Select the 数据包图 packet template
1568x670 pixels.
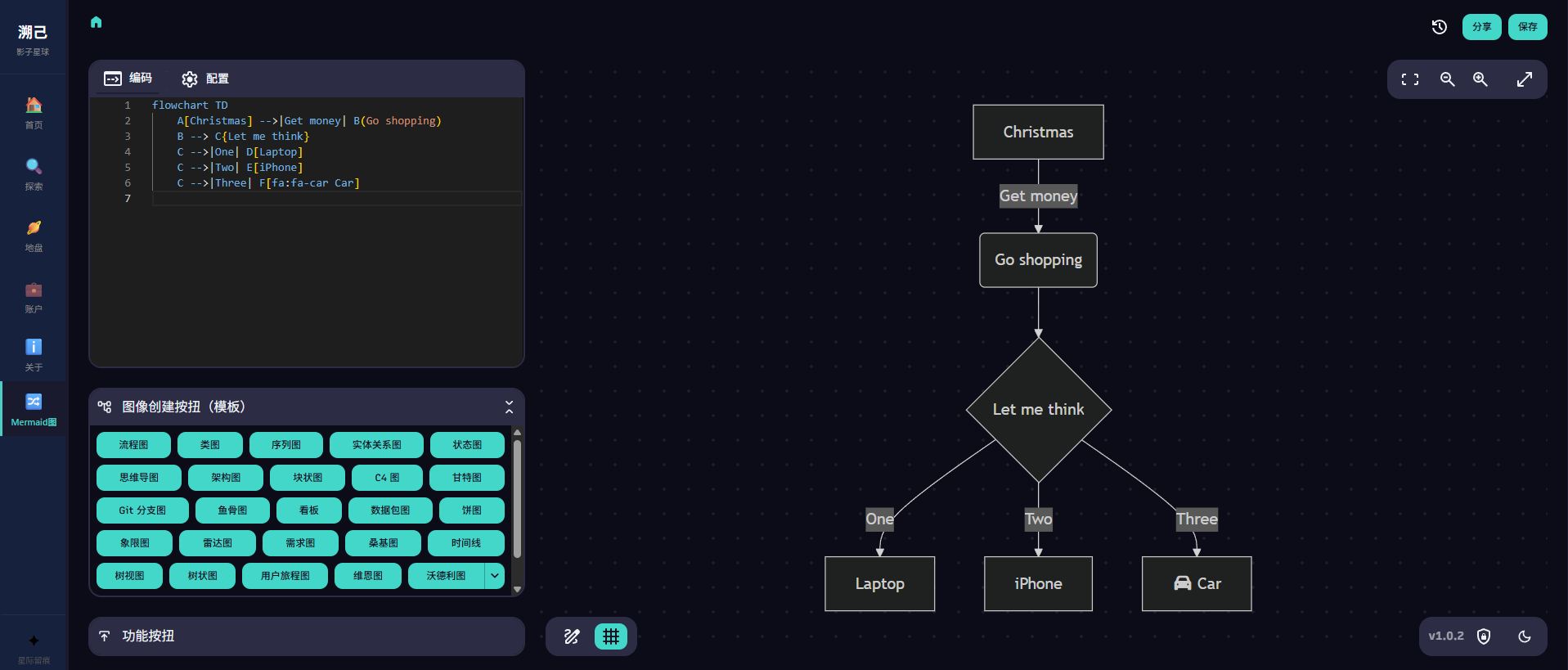point(390,510)
